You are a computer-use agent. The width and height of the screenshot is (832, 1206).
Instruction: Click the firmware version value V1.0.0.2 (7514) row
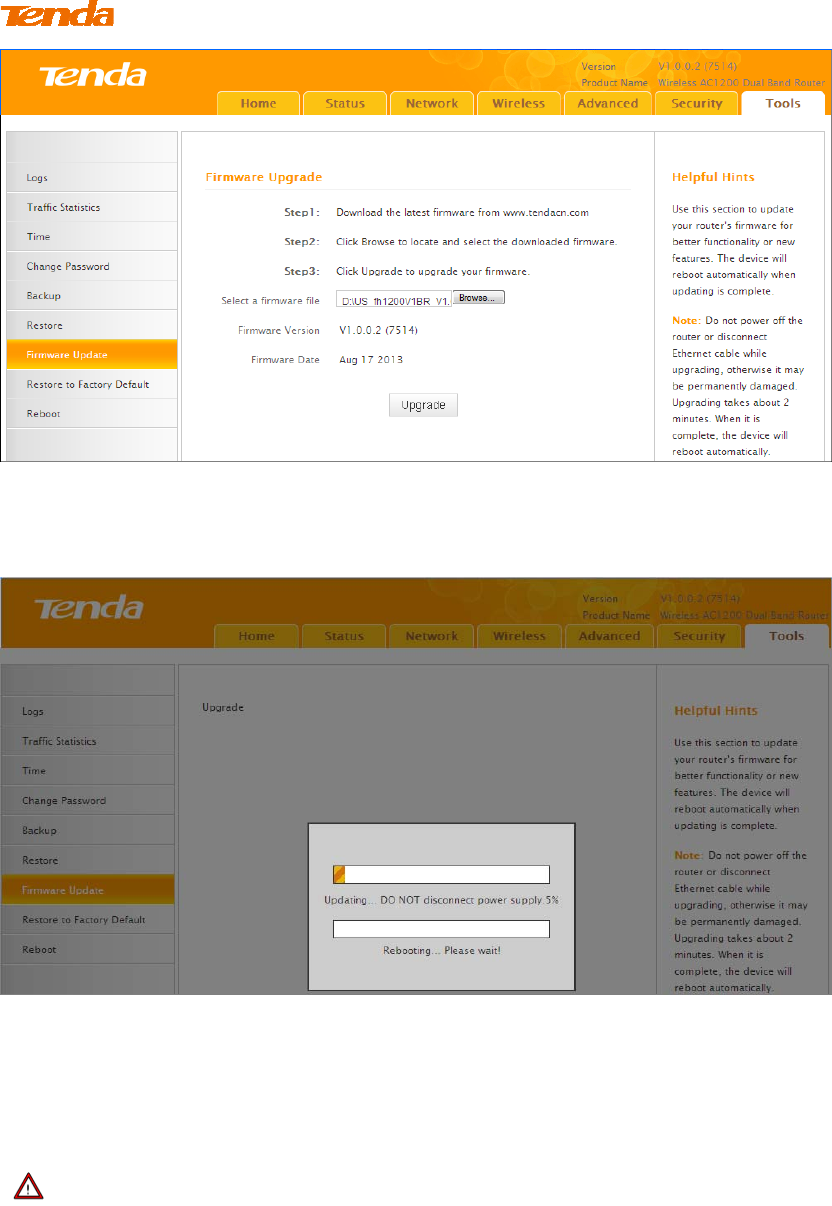click(x=377, y=330)
